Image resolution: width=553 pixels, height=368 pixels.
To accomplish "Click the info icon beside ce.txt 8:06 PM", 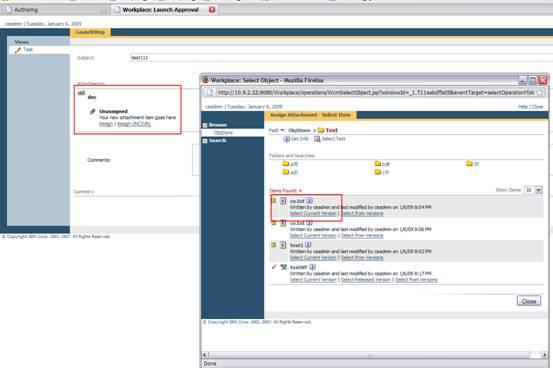I will [x=309, y=223].
